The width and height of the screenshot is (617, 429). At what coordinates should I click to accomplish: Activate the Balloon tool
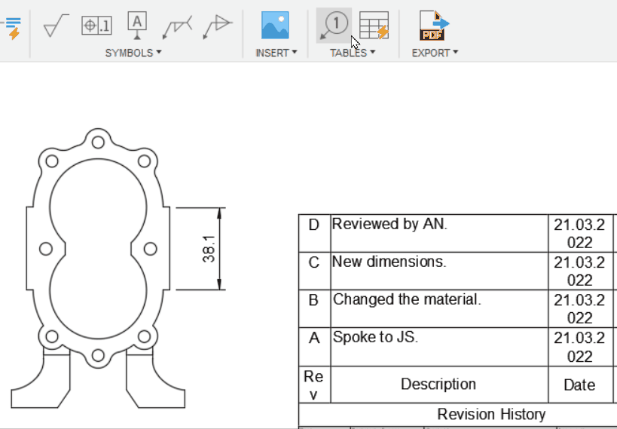pos(334,26)
